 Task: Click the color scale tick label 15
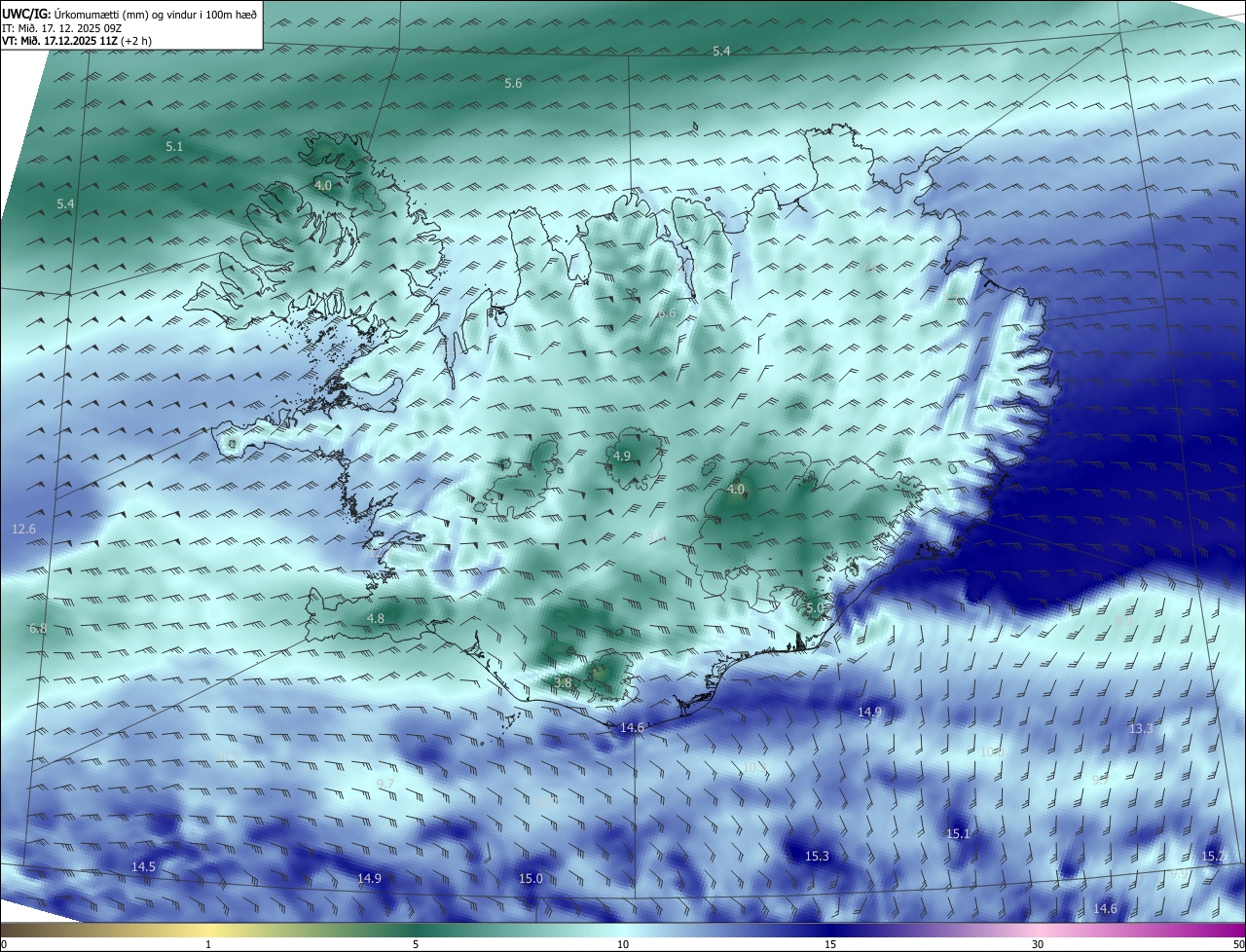(x=830, y=944)
